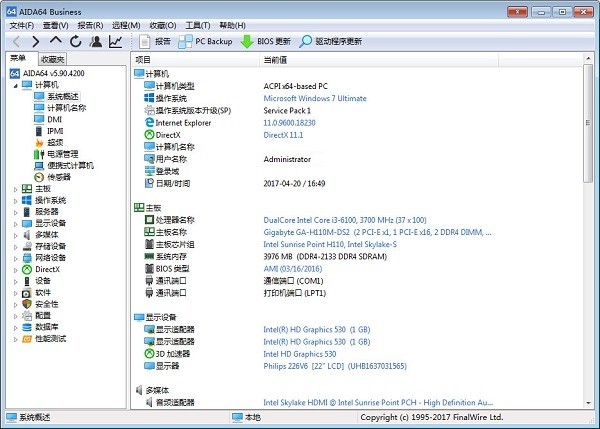Click the Back navigation arrow
This screenshot has height=429, width=600.
pyautogui.click(x=15, y=42)
